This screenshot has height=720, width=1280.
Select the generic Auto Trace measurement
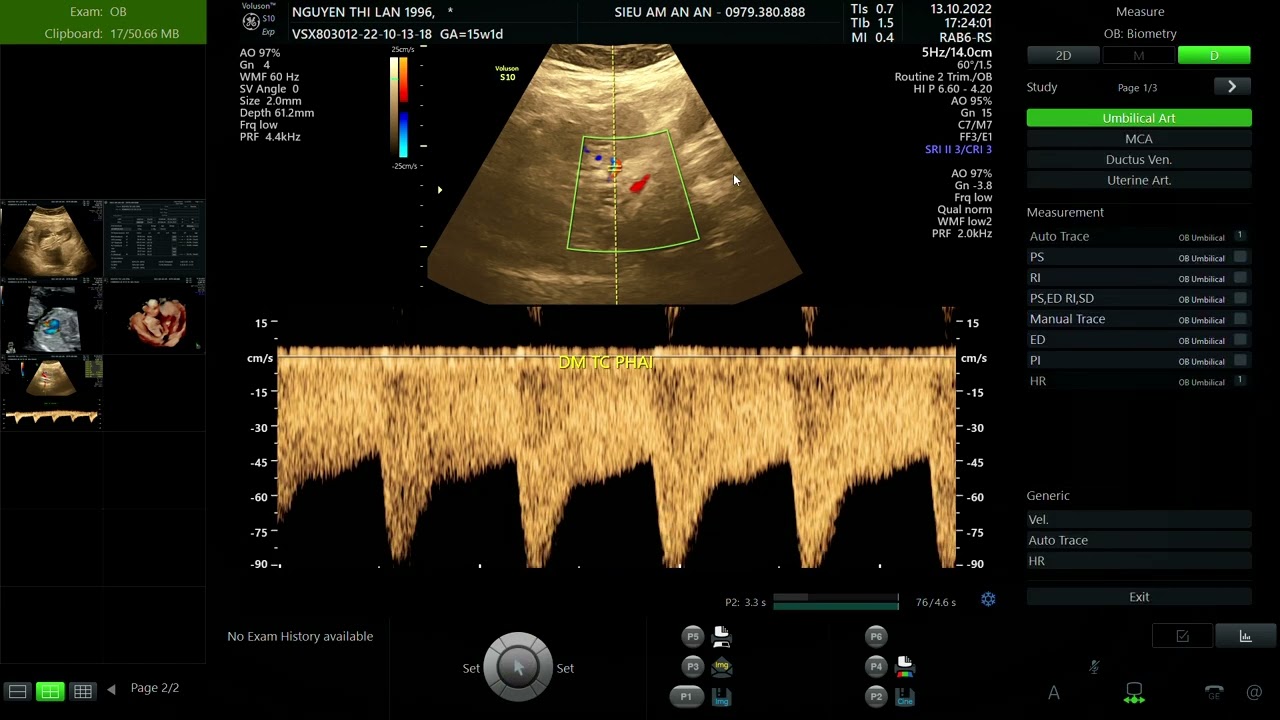(1139, 540)
